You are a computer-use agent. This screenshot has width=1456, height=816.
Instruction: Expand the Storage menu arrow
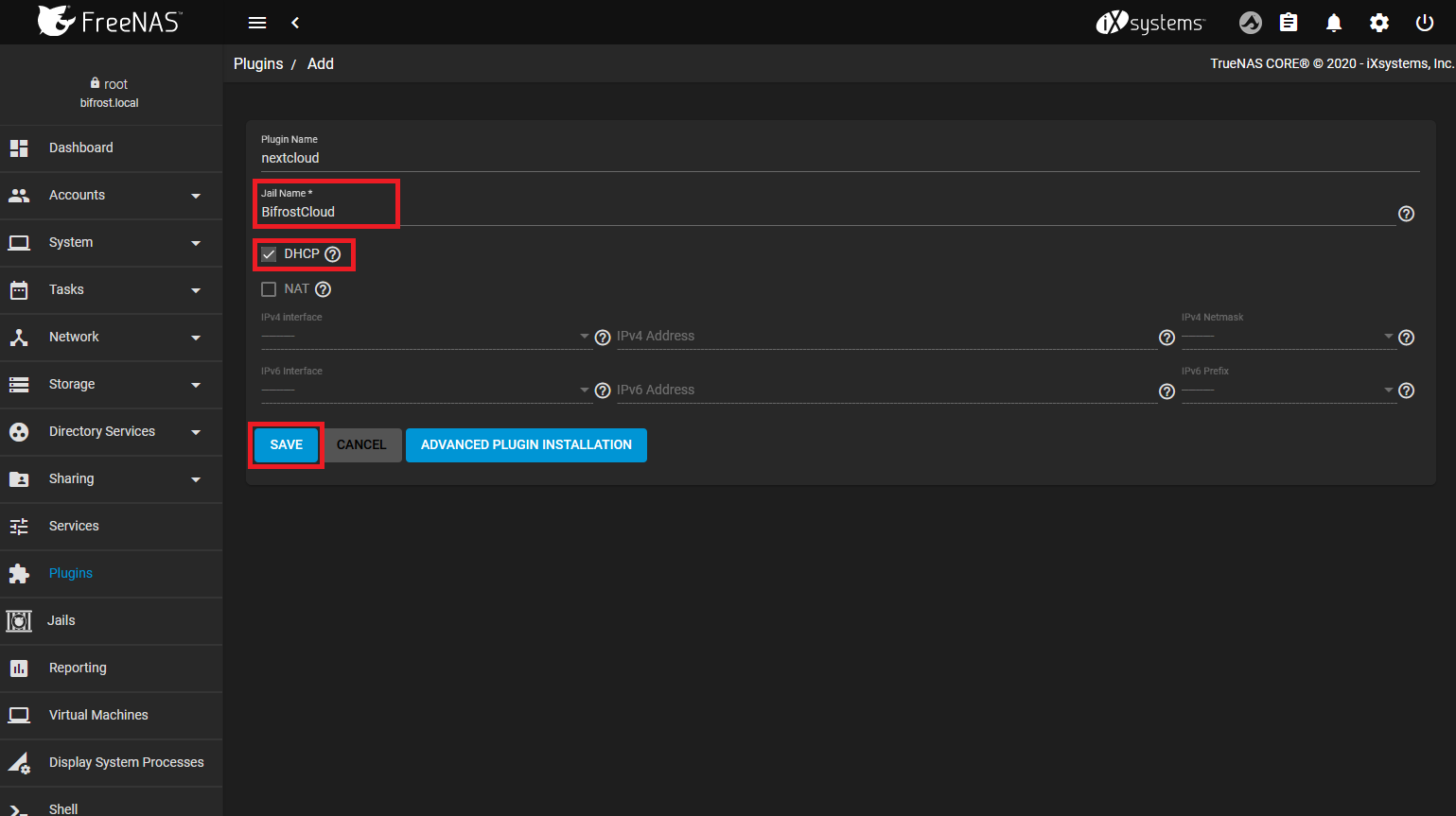coord(196,385)
